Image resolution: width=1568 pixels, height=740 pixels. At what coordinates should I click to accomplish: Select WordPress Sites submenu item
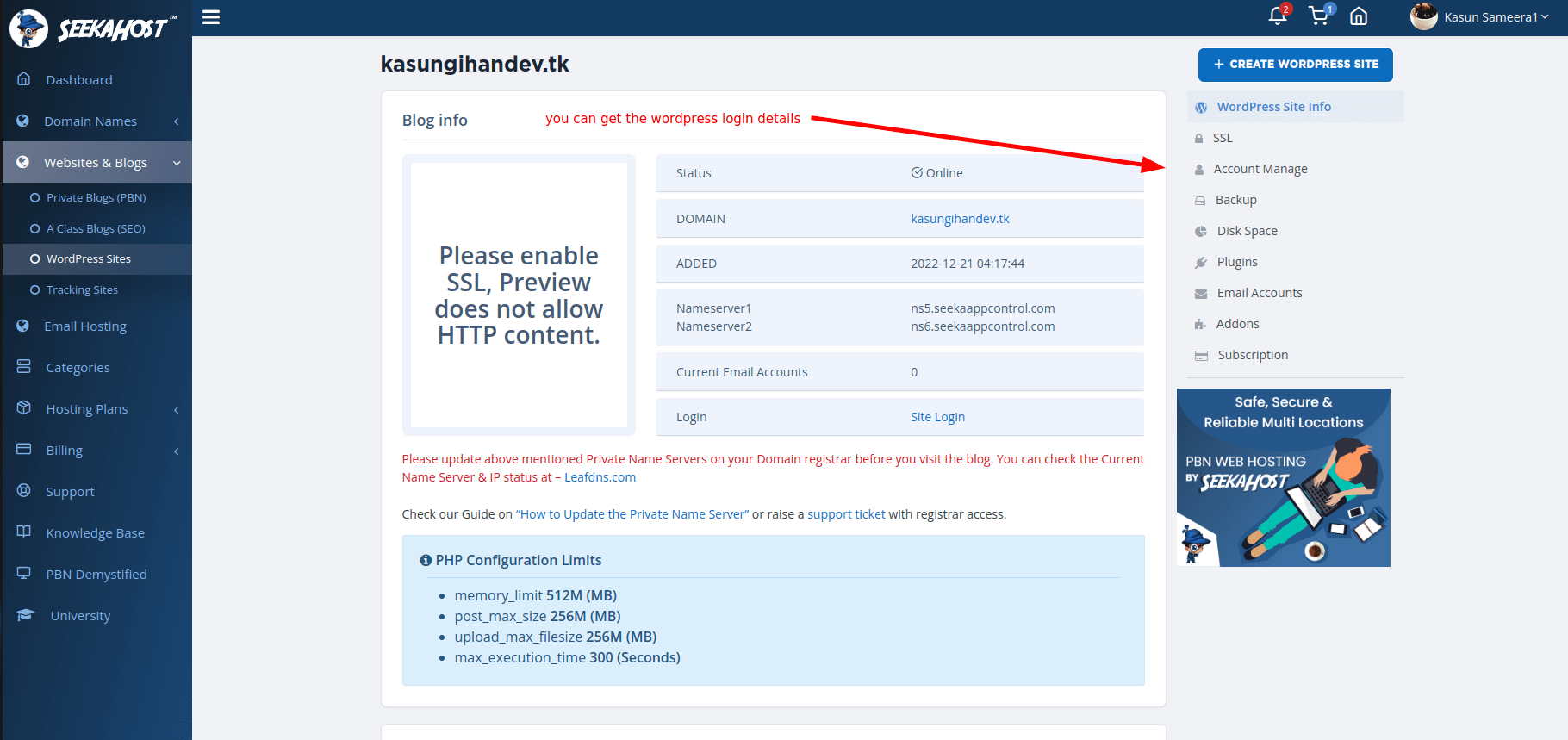96,258
